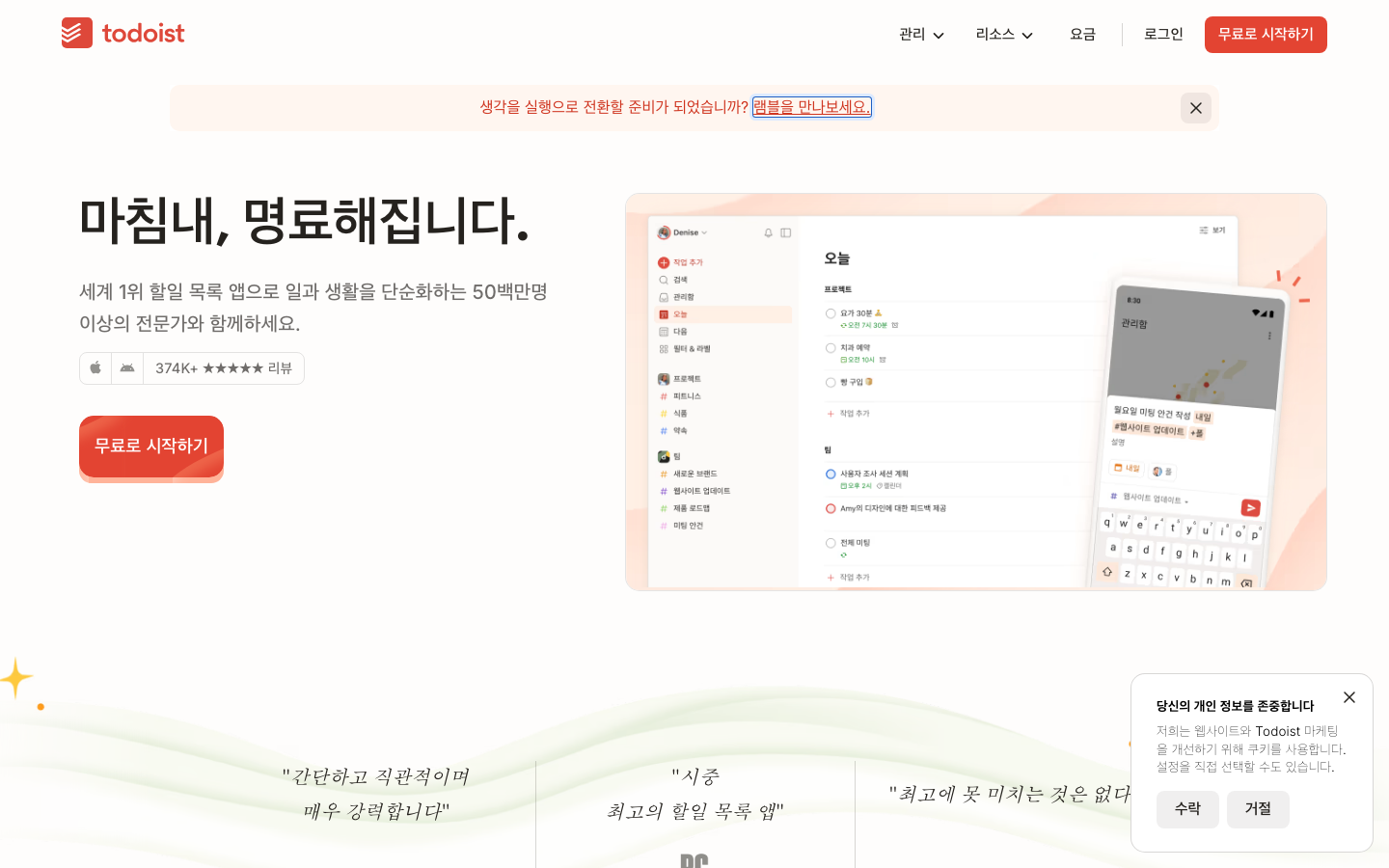Image resolution: width=1389 pixels, height=868 pixels.
Task: Click the Todoist logo in the header
Action: [x=123, y=33]
